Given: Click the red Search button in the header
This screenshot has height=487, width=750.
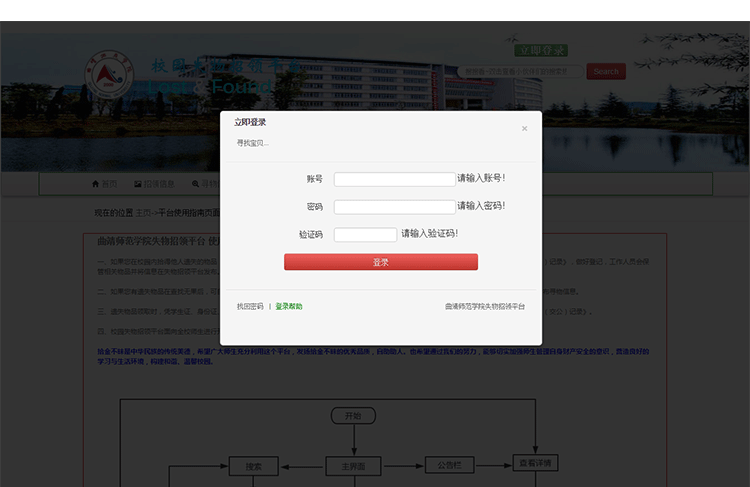Looking at the screenshot, I should 606,72.
